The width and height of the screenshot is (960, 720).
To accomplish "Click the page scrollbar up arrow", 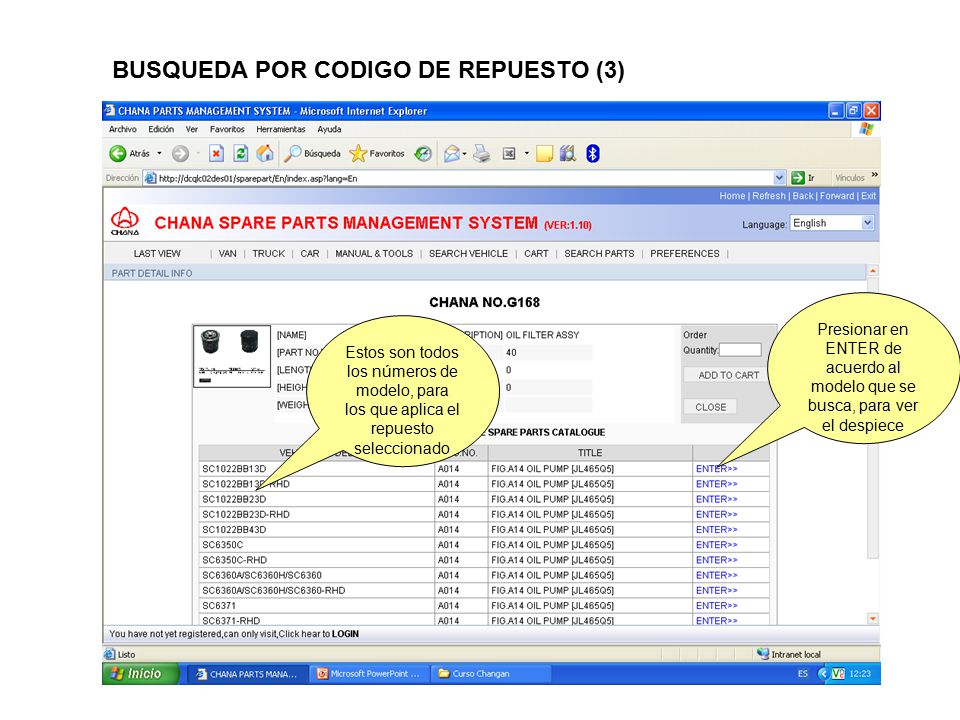I will coord(873,271).
